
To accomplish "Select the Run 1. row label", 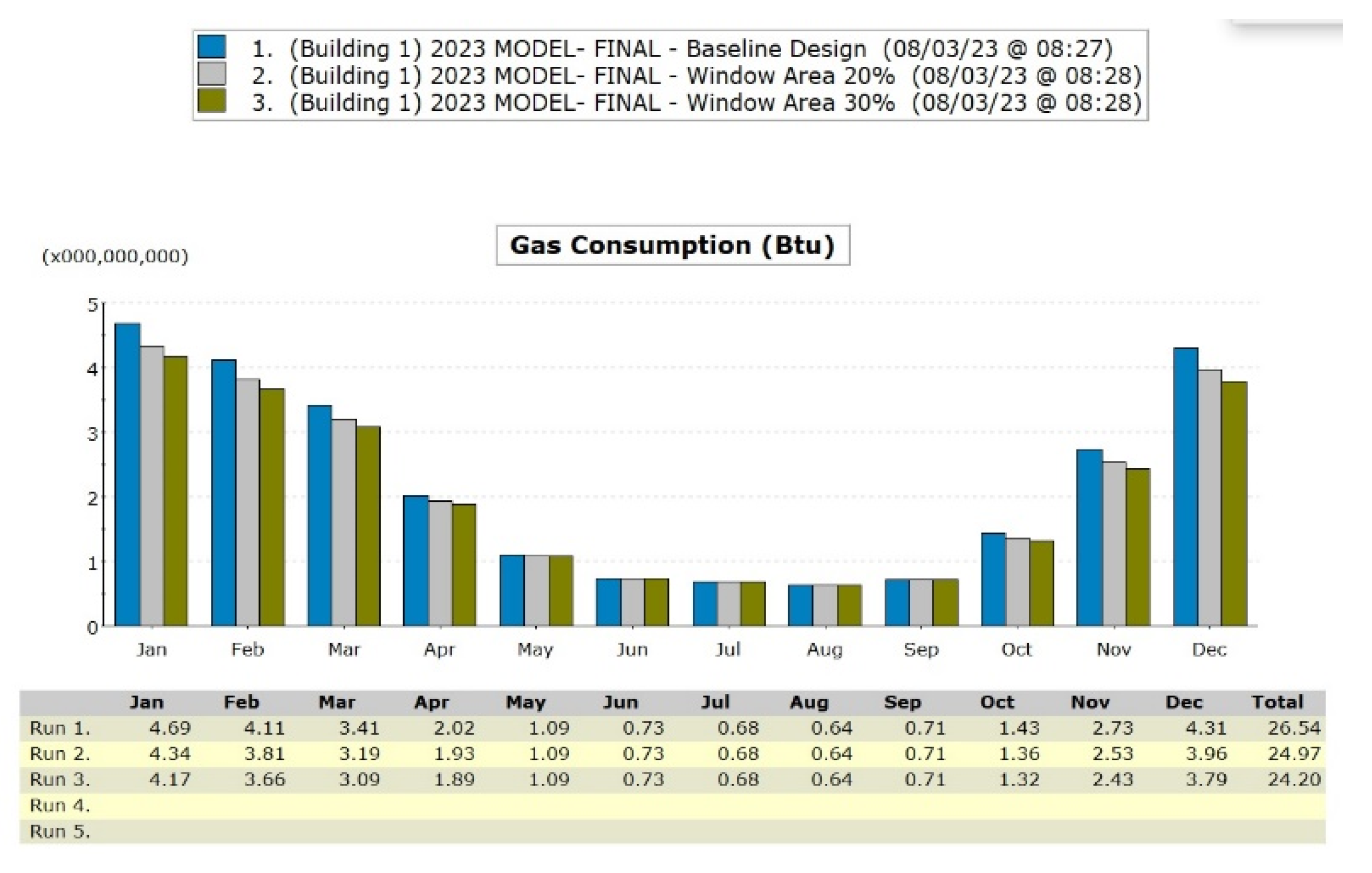I will point(60,728).
